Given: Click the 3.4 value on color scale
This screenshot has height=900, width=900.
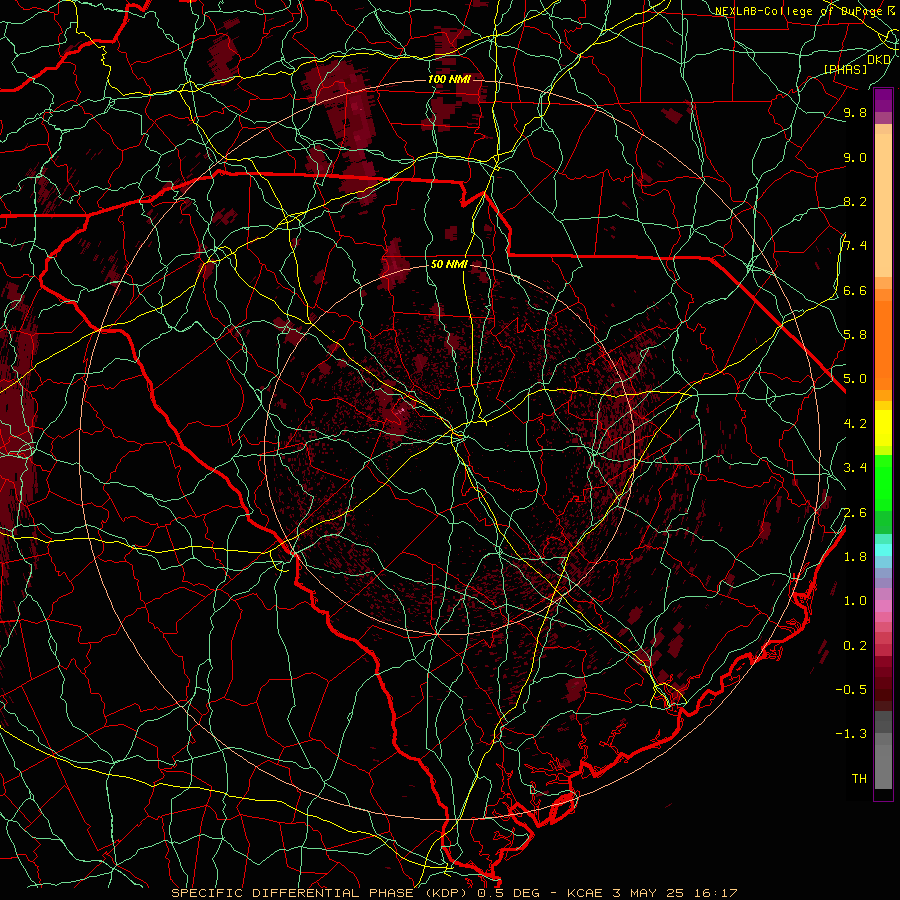Looking at the screenshot, I should [x=855, y=468].
